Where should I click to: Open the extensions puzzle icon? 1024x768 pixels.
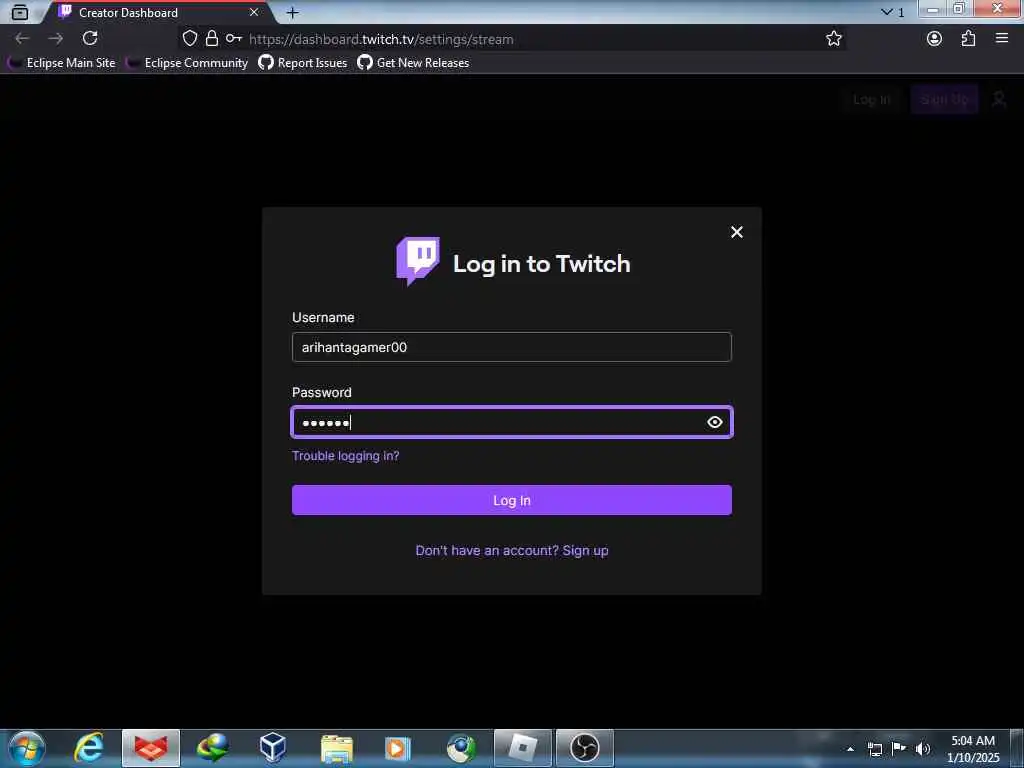pyautogui.click(x=968, y=39)
